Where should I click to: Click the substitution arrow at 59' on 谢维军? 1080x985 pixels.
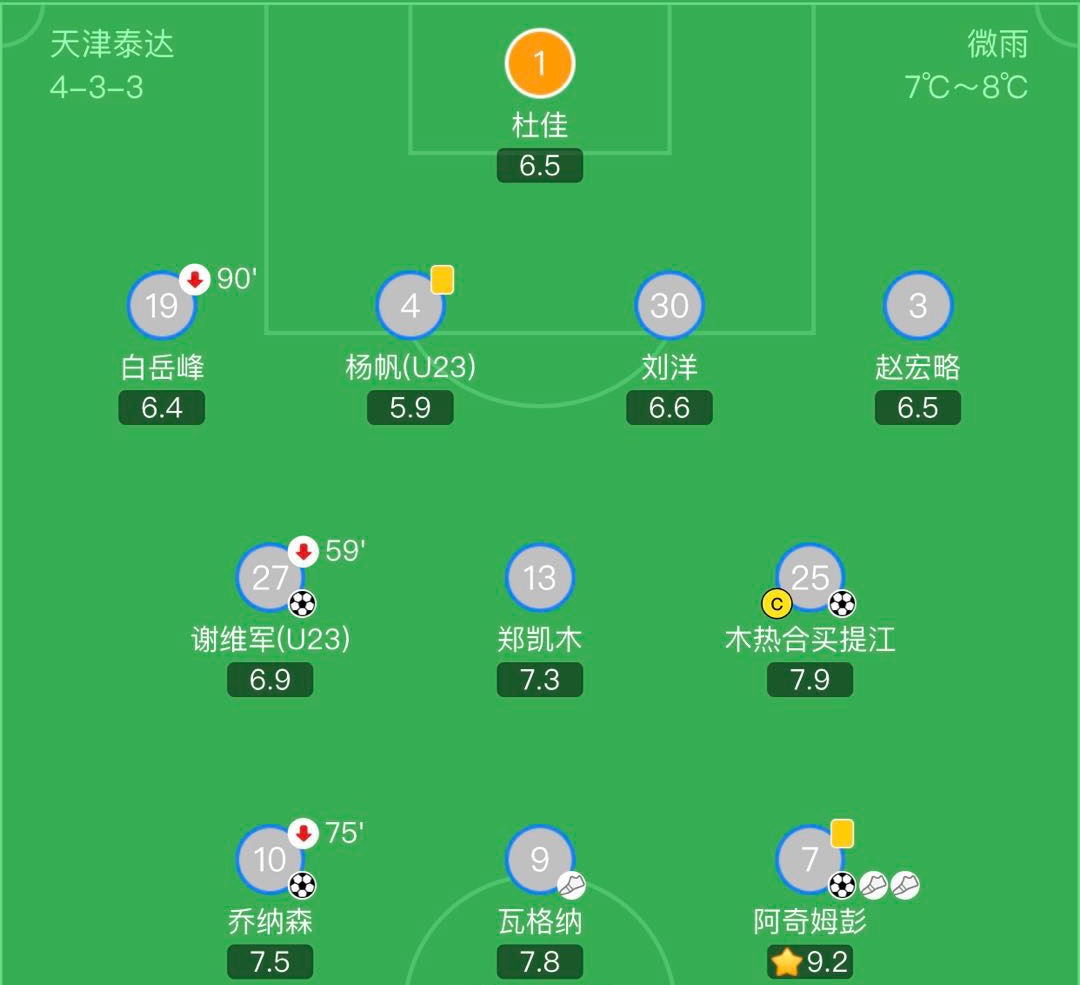point(302,549)
